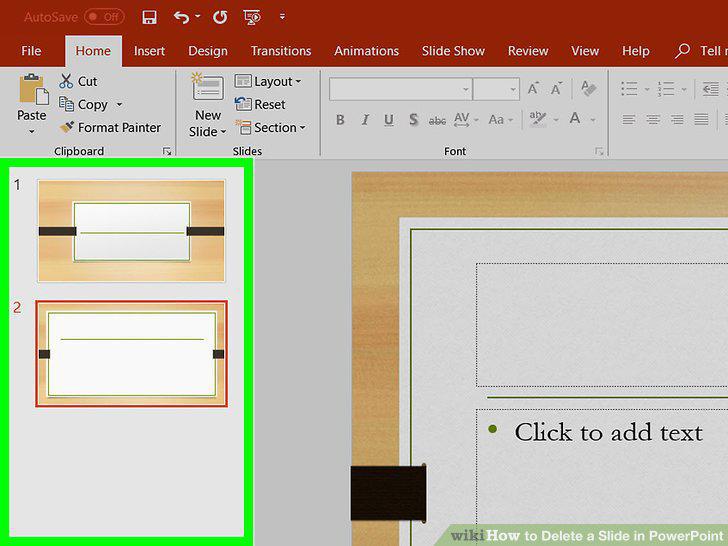Expand the font name list arrow

pyautogui.click(x=466, y=89)
